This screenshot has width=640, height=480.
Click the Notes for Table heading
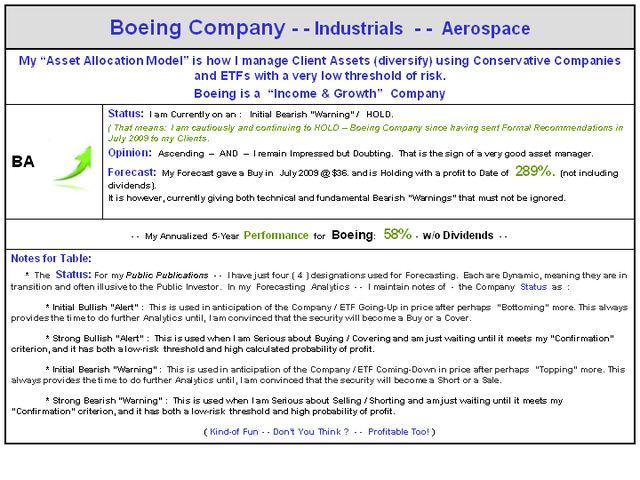[x=52, y=259]
